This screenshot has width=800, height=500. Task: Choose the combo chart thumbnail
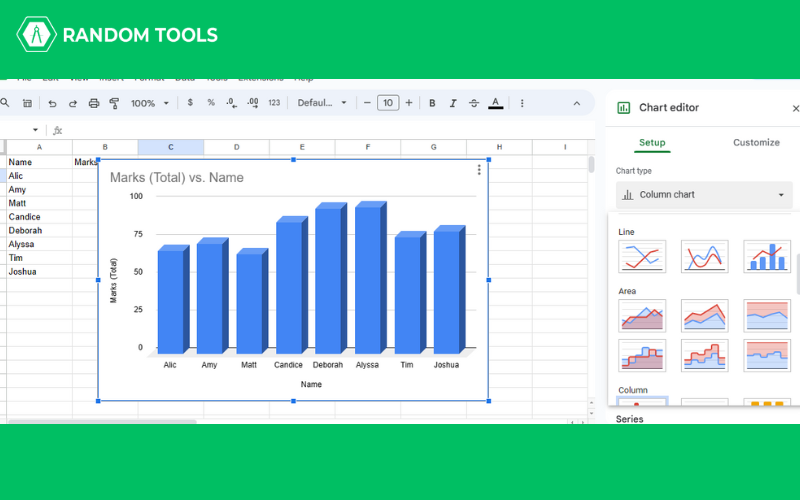click(x=767, y=257)
